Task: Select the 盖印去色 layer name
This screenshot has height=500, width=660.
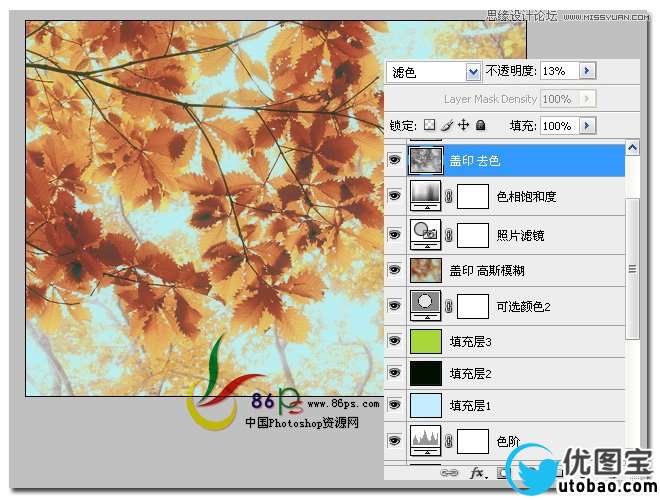Action: (x=474, y=161)
